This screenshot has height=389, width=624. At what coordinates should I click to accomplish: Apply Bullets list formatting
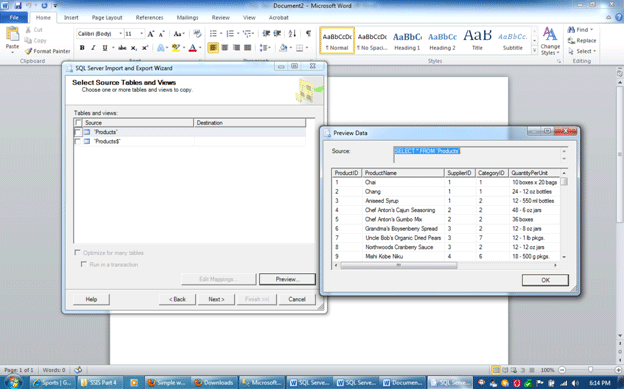tap(213, 34)
